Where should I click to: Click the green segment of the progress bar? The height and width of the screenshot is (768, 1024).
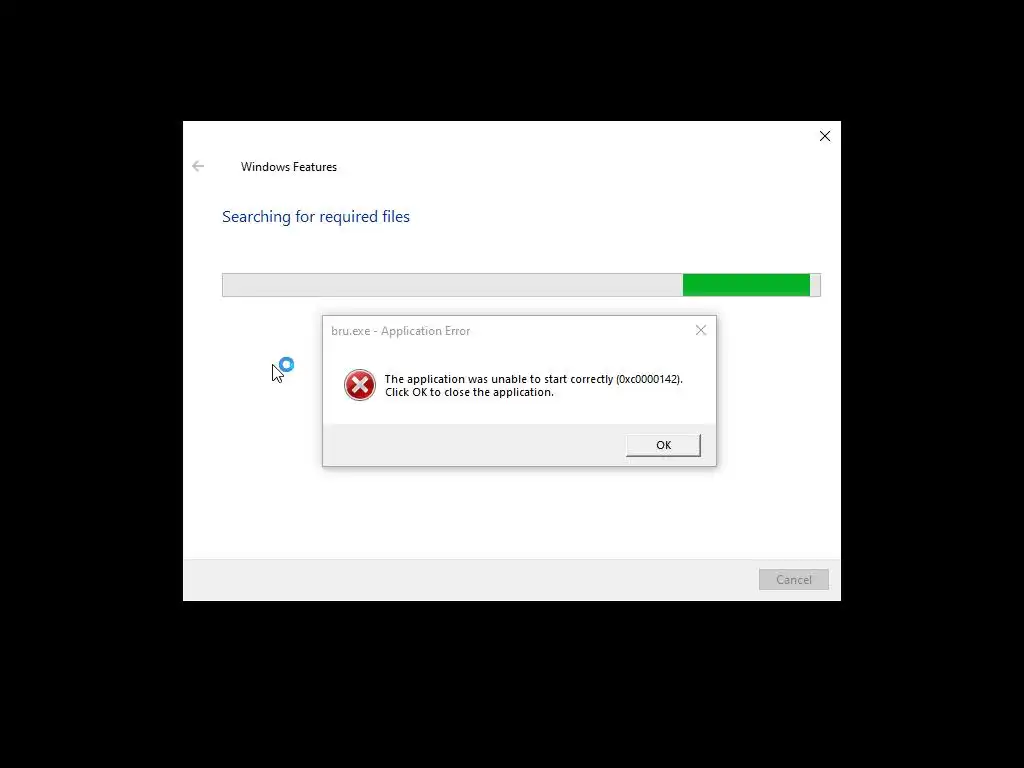coord(746,285)
